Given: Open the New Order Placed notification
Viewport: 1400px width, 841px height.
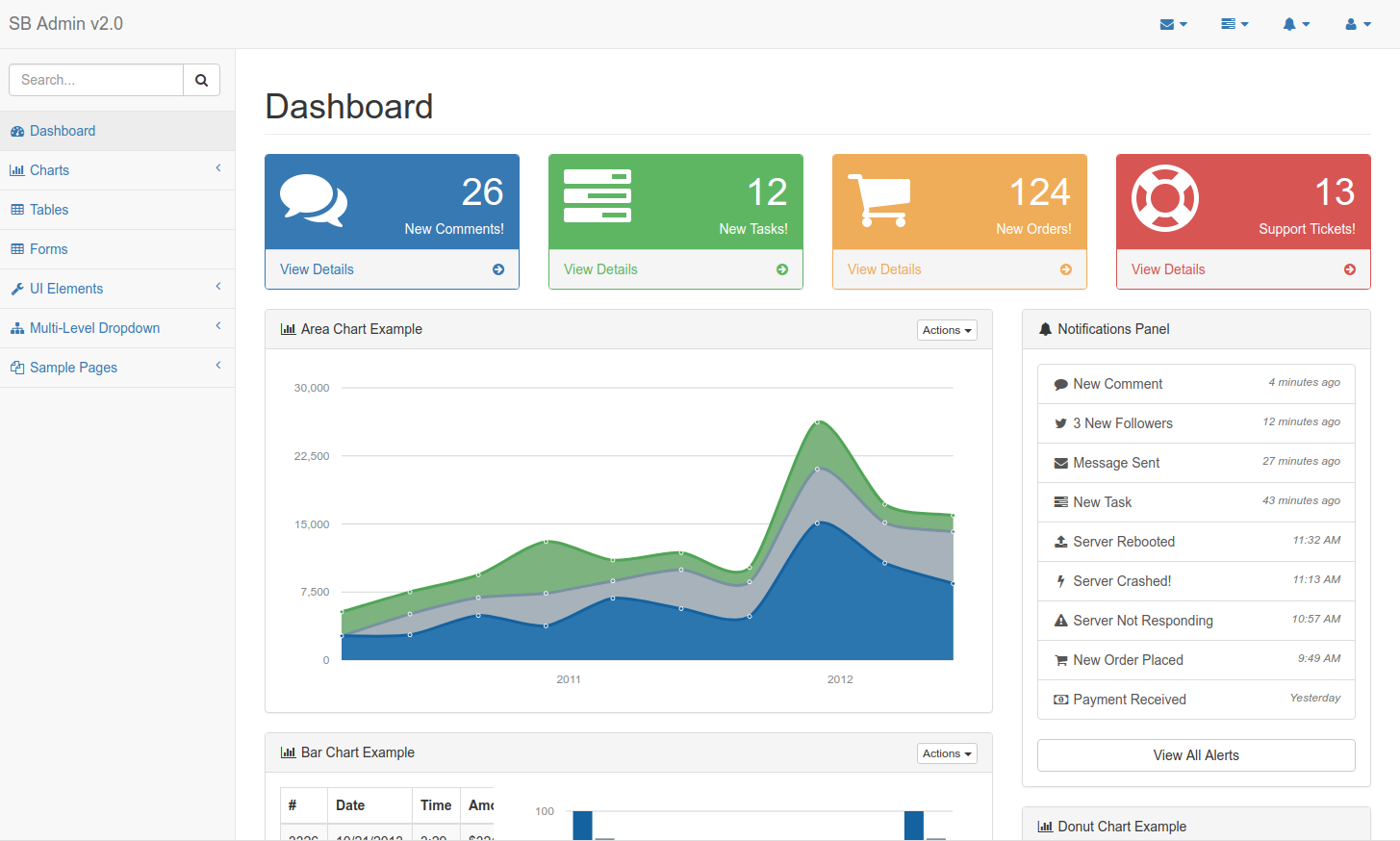Looking at the screenshot, I should [1196, 660].
